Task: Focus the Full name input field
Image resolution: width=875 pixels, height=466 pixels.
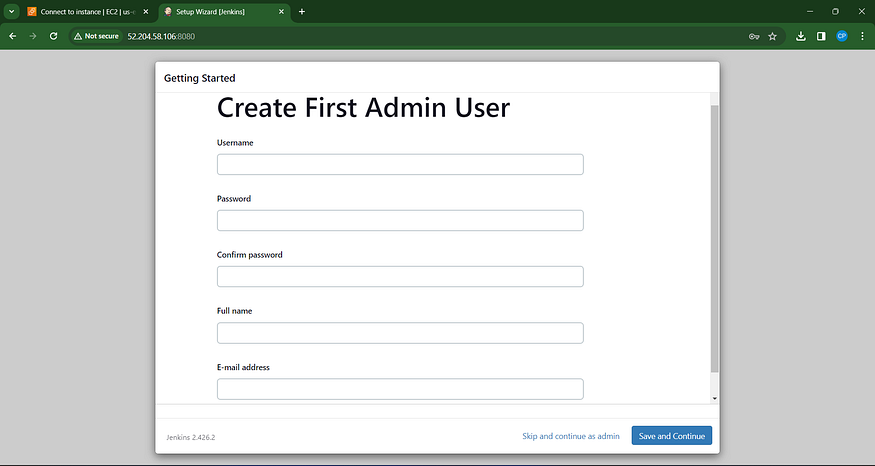Action: (x=400, y=333)
